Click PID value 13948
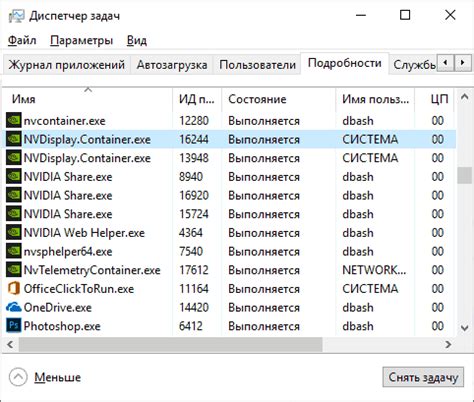This screenshot has height=402, width=474. [x=194, y=158]
